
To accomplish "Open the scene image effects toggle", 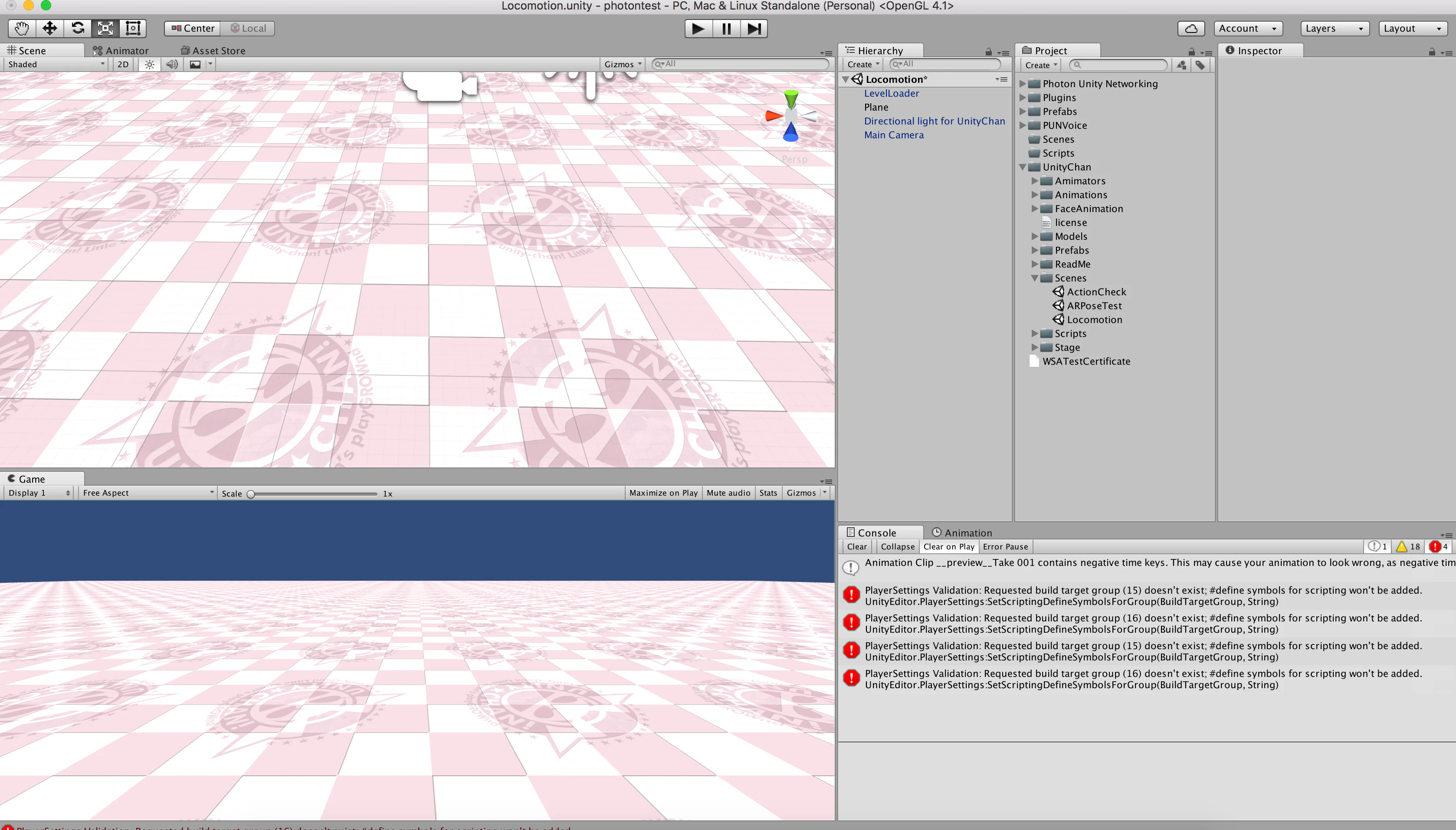I will pos(195,65).
